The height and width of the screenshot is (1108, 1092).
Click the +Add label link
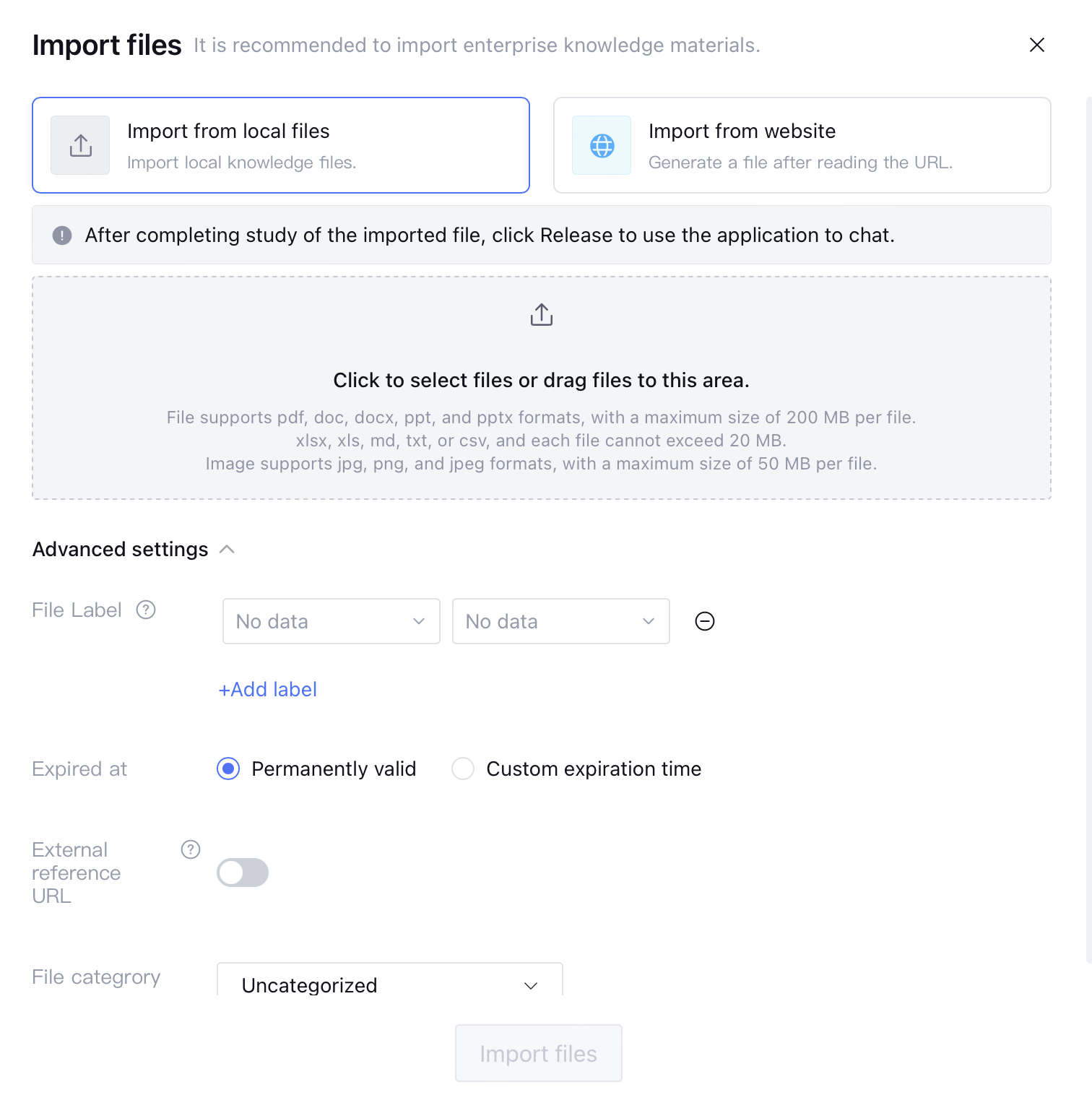pos(268,690)
